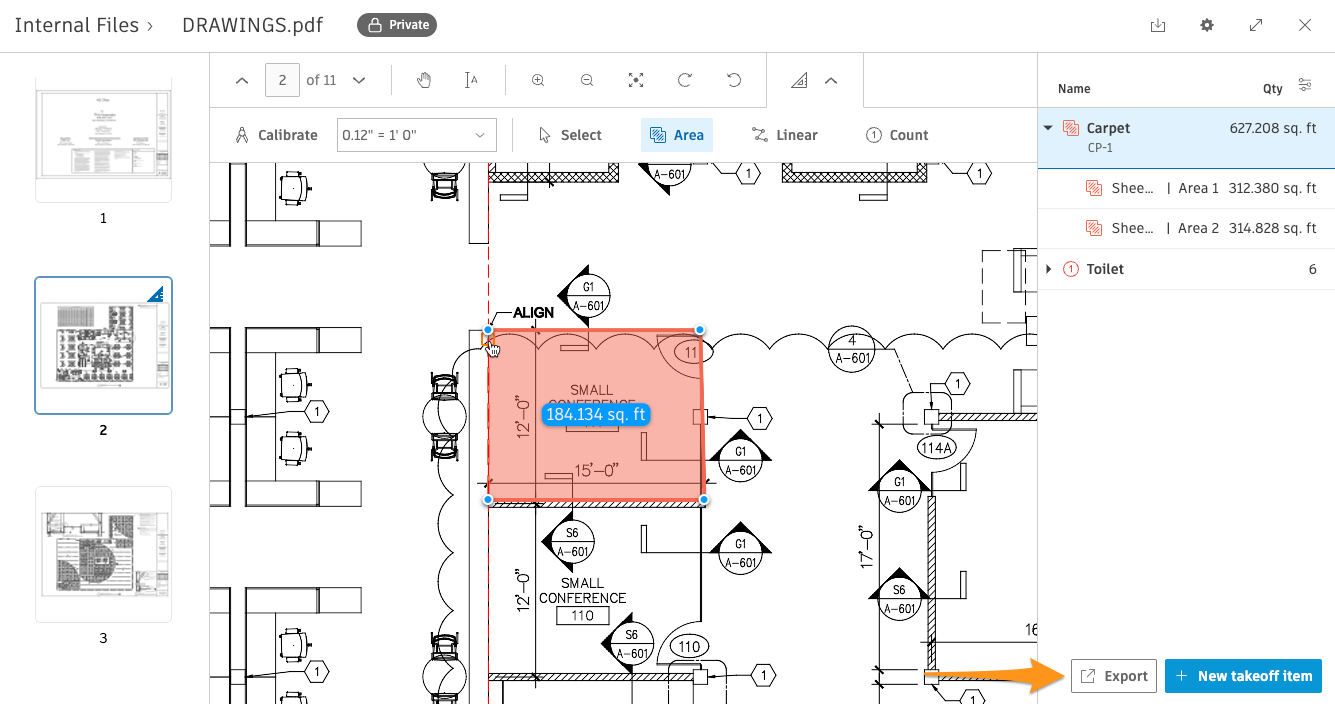
Task: Click the New takeoff item button
Action: [x=1244, y=676]
